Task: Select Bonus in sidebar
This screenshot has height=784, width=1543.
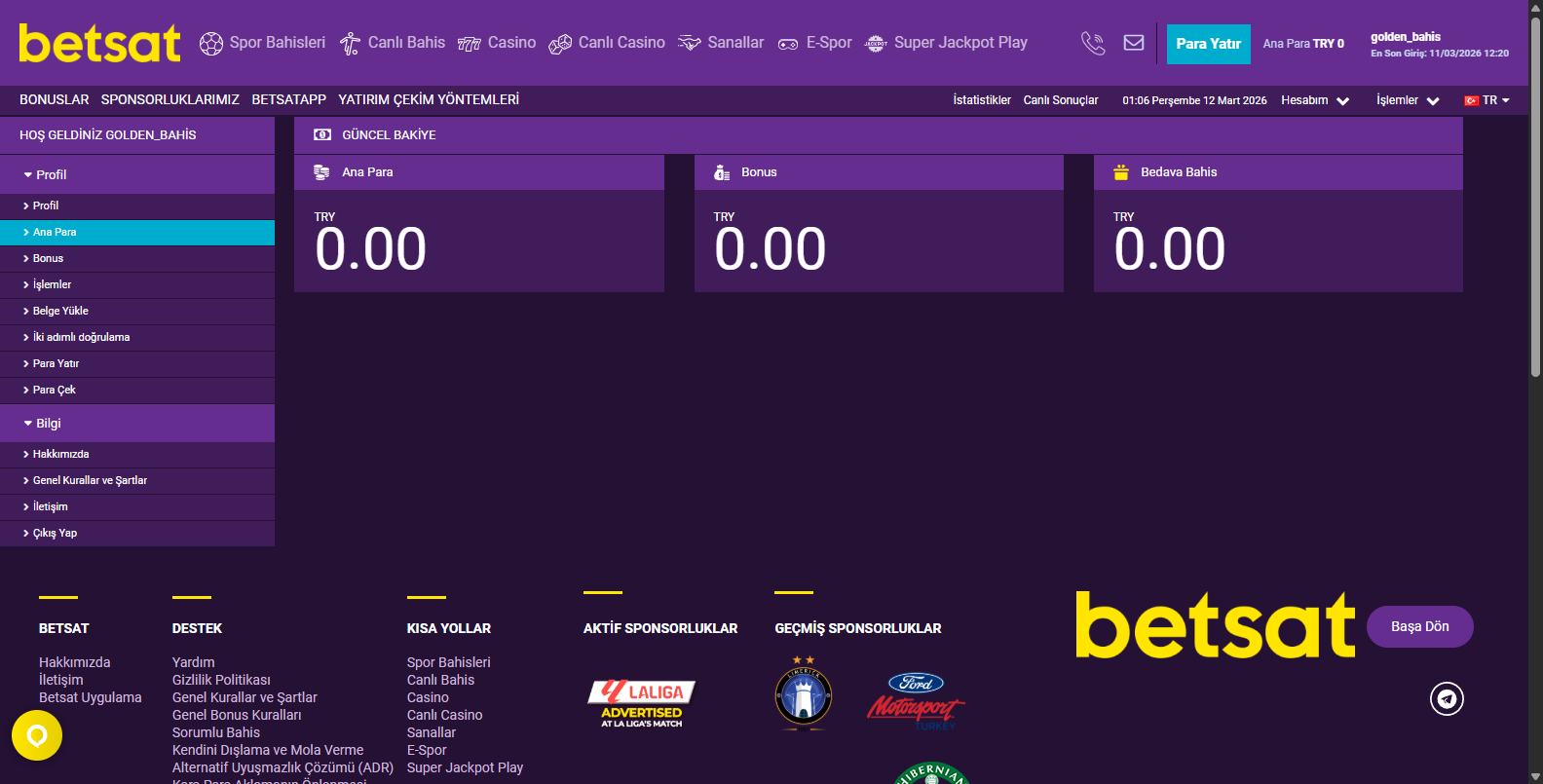Action: (x=137, y=258)
